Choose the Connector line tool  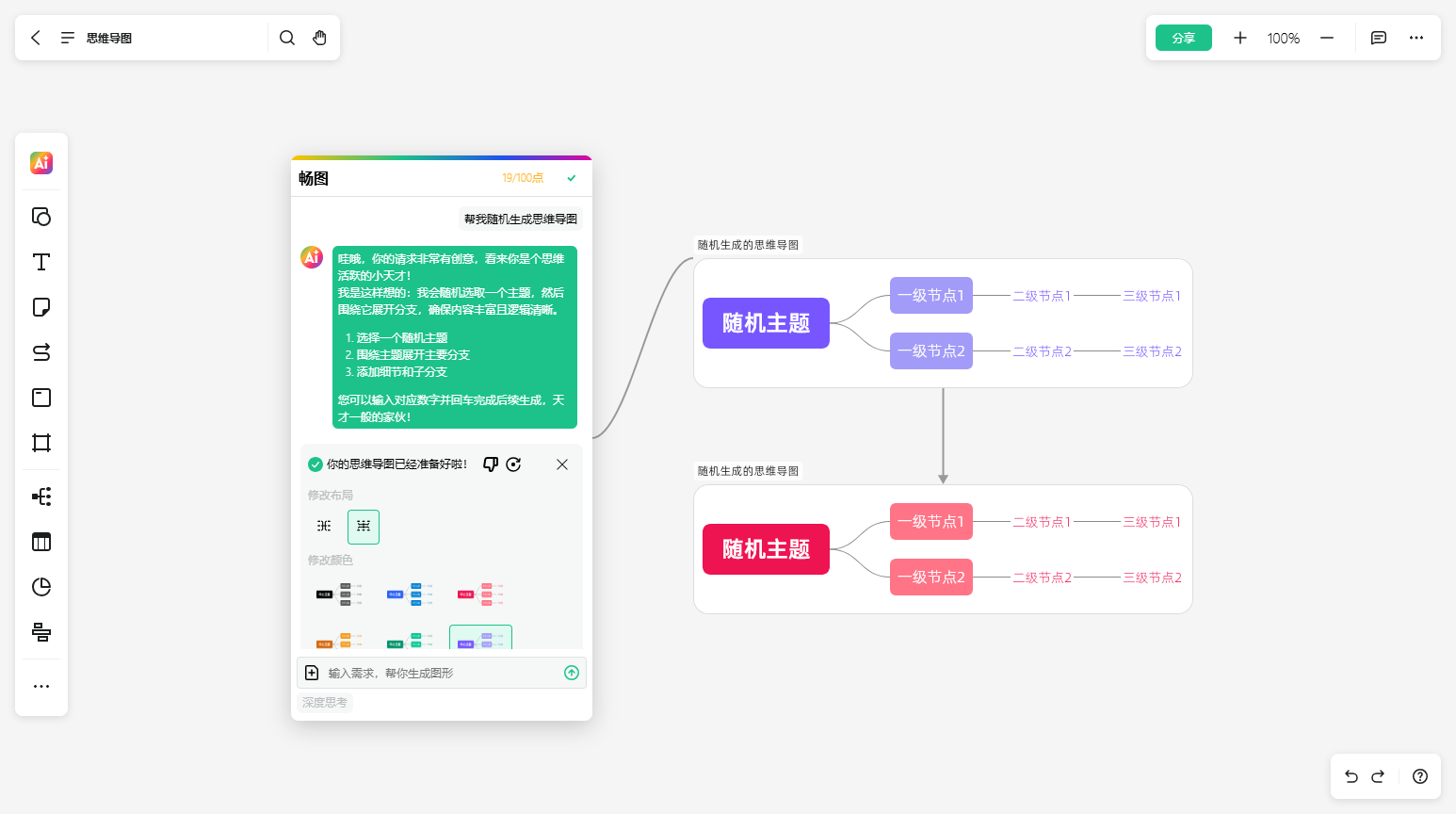pos(41,352)
